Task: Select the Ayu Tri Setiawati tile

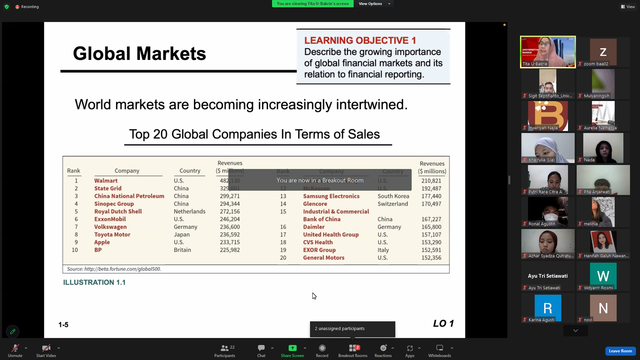Action: pos(548,276)
